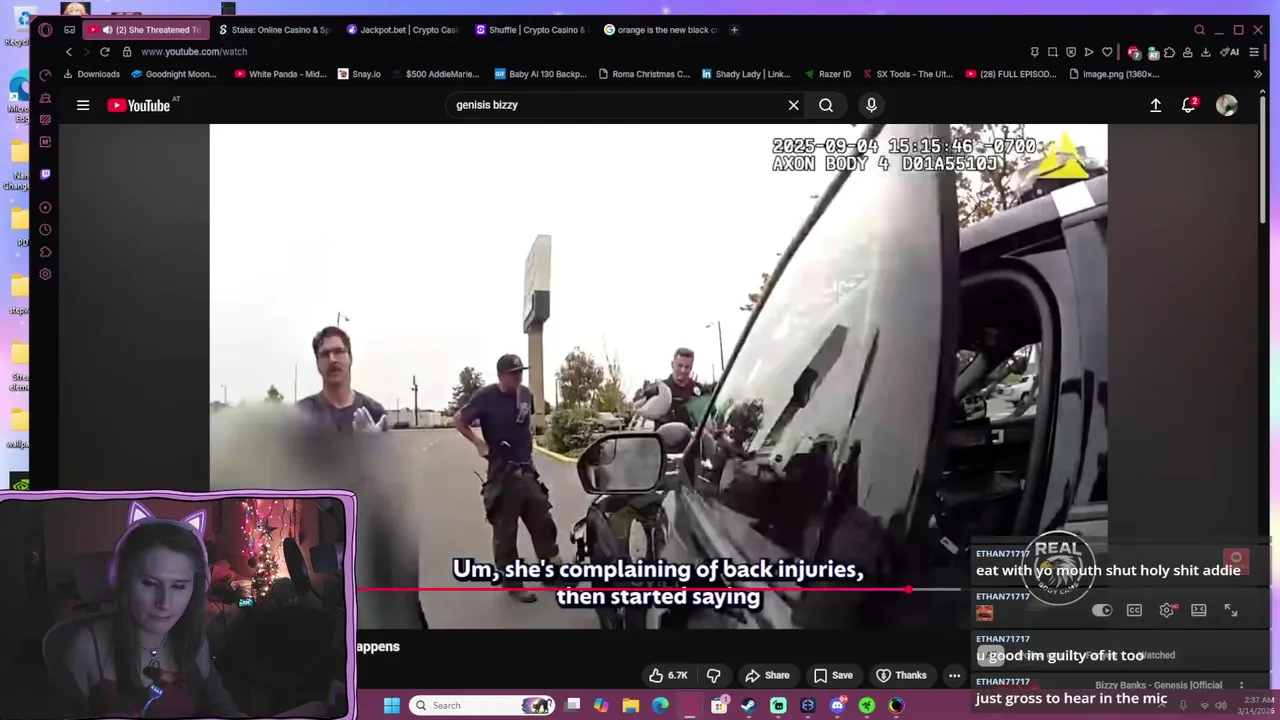Toggle theater mode button in player
This screenshot has width=1280, height=720.
(x=1199, y=611)
